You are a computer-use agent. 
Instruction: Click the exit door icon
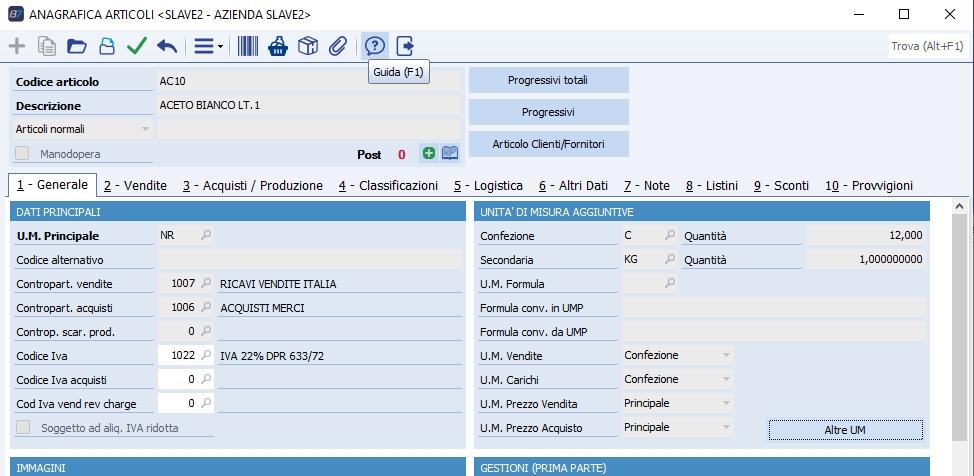point(405,46)
